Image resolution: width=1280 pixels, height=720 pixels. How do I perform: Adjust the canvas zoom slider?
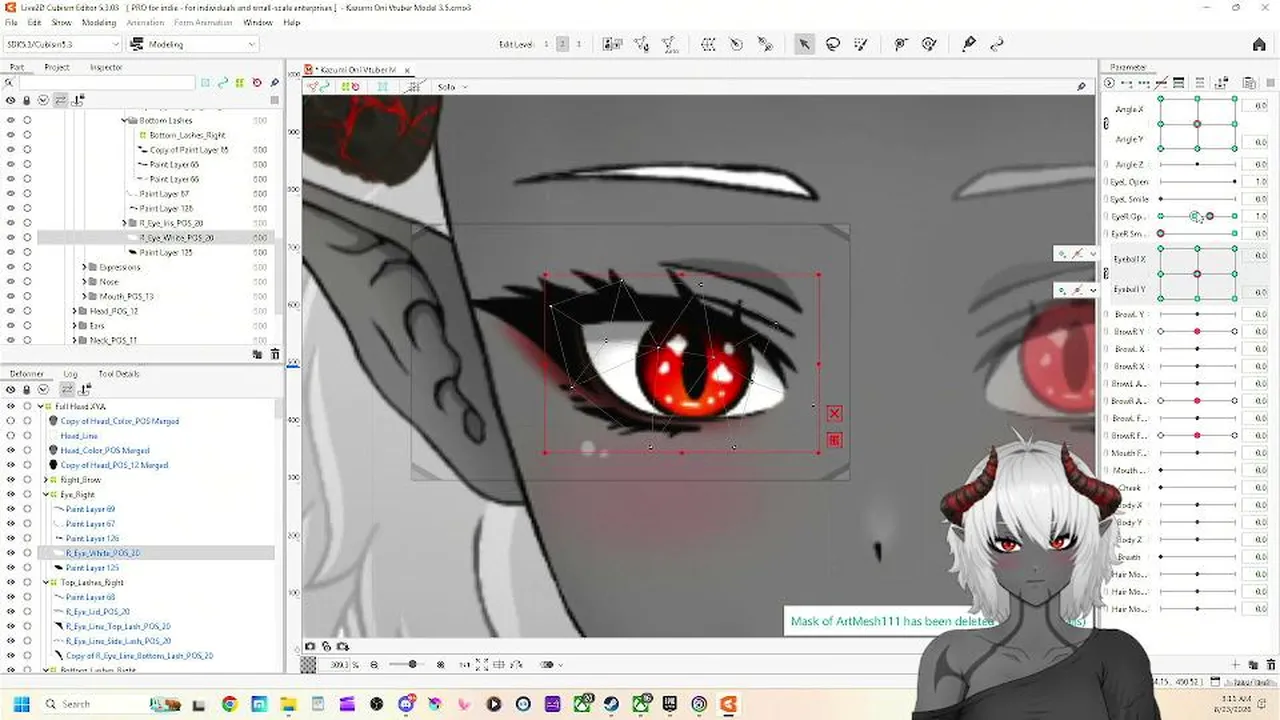point(410,665)
